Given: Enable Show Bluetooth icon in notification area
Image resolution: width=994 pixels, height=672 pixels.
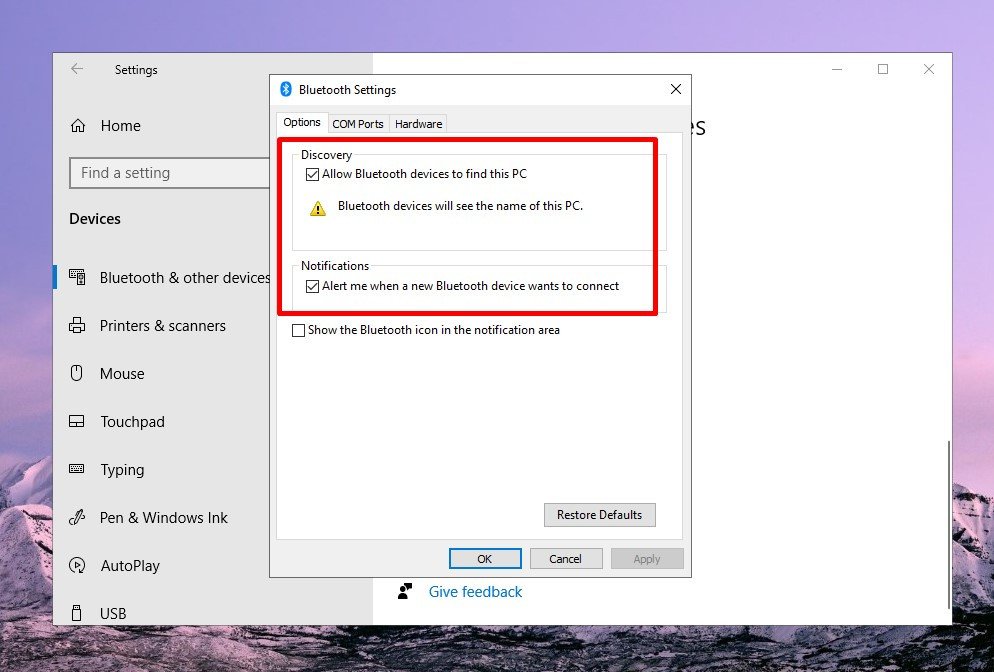Looking at the screenshot, I should coord(298,331).
